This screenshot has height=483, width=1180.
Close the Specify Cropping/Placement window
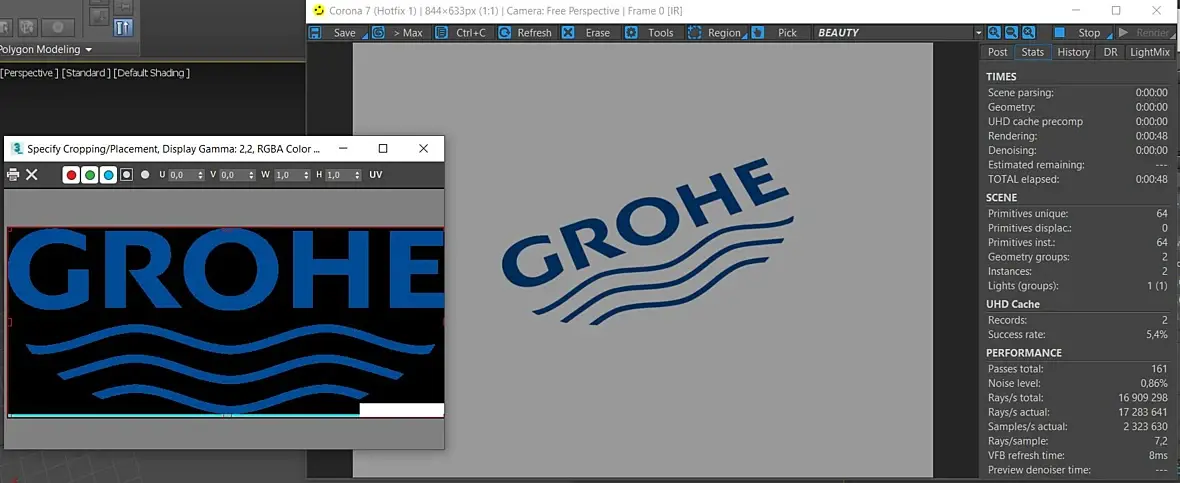pyautogui.click(x=423, y=148)
